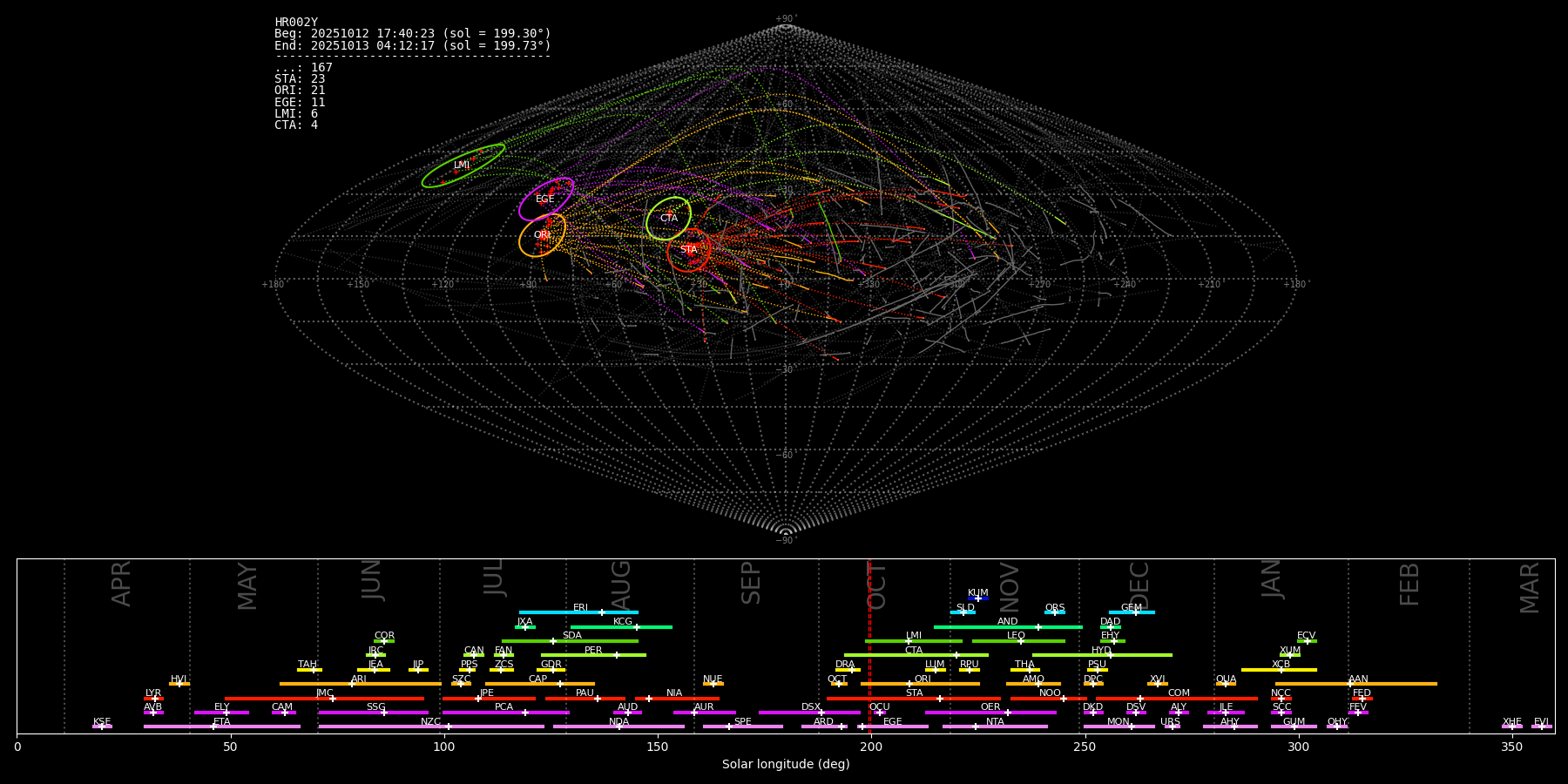Click the KCG green bar in timeline
The image size is (1568, 784).
click(x=621, y=626)
